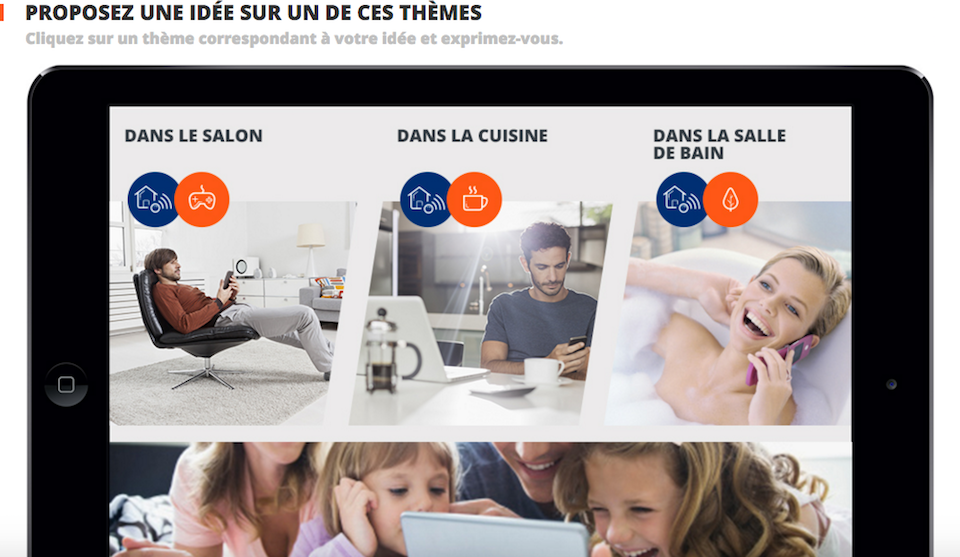960x557 pixels.
Task: Select the man in the recliner image
Action: (233, 313)
